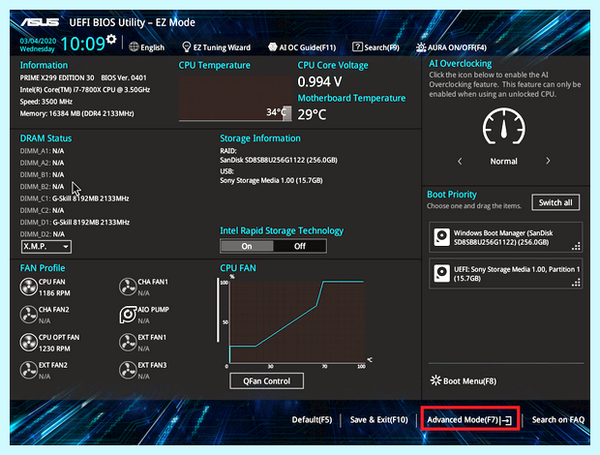The width and height of the screenshot is (600, 455).
Task: Click Save & Exit(F10)
Action: (379, 420)
